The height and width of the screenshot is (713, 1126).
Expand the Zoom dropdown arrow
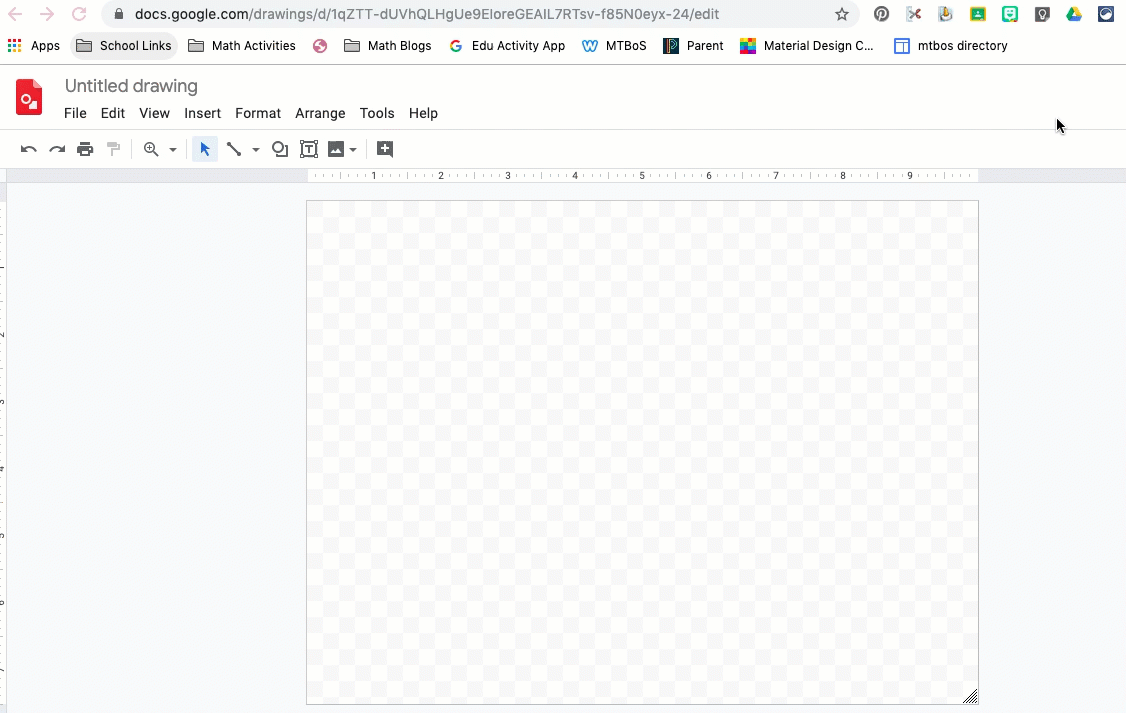(173, 150)
